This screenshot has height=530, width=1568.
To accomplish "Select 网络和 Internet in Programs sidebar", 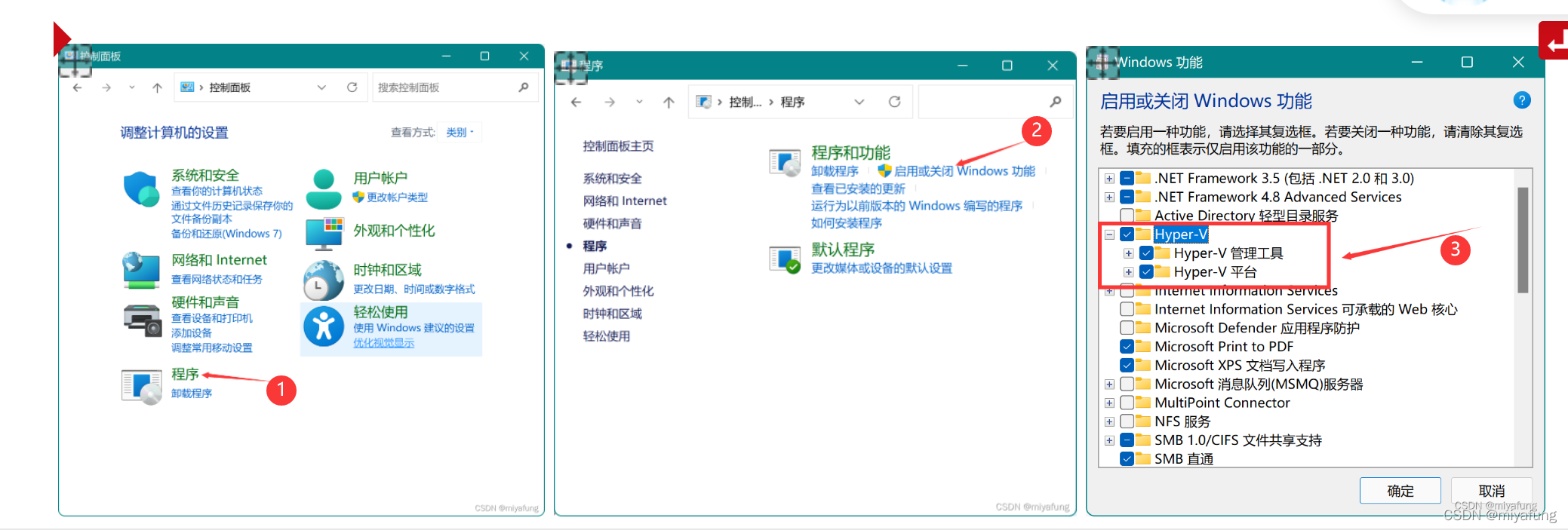I will coord(625,201).
